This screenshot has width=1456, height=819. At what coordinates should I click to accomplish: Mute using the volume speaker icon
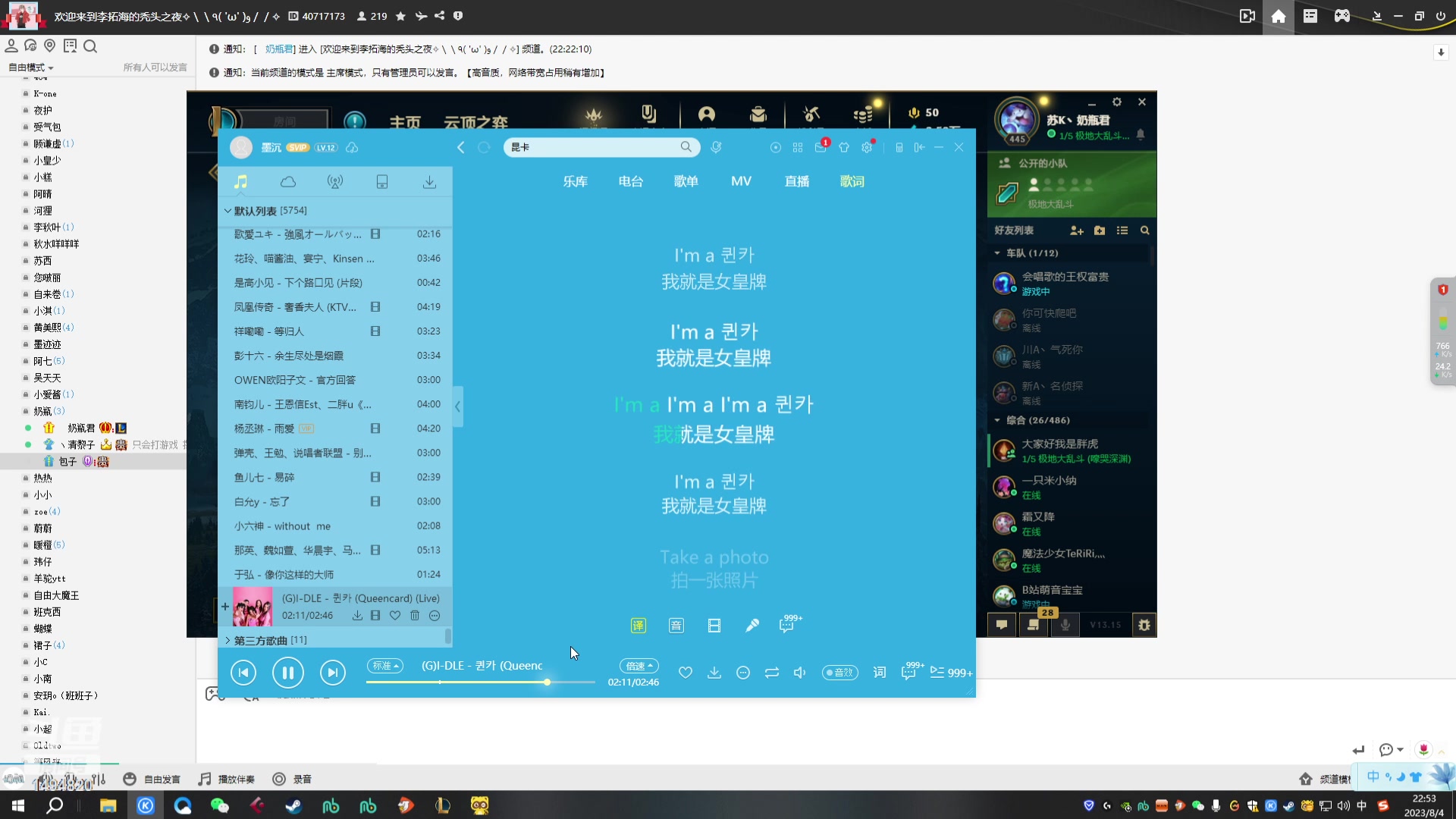tap(799, 673)
